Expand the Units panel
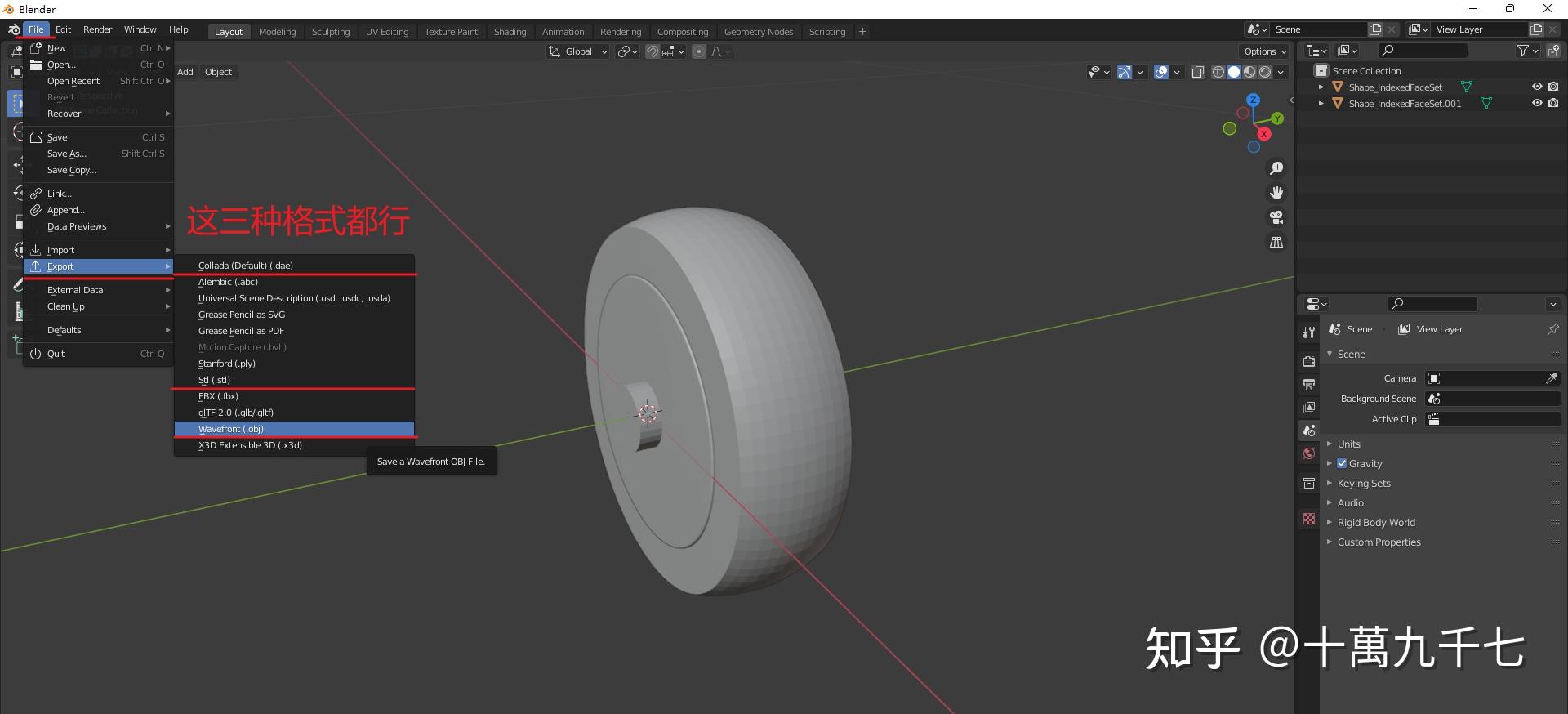The height and width of the screenshot is (714, 1568). (1348, 444)
